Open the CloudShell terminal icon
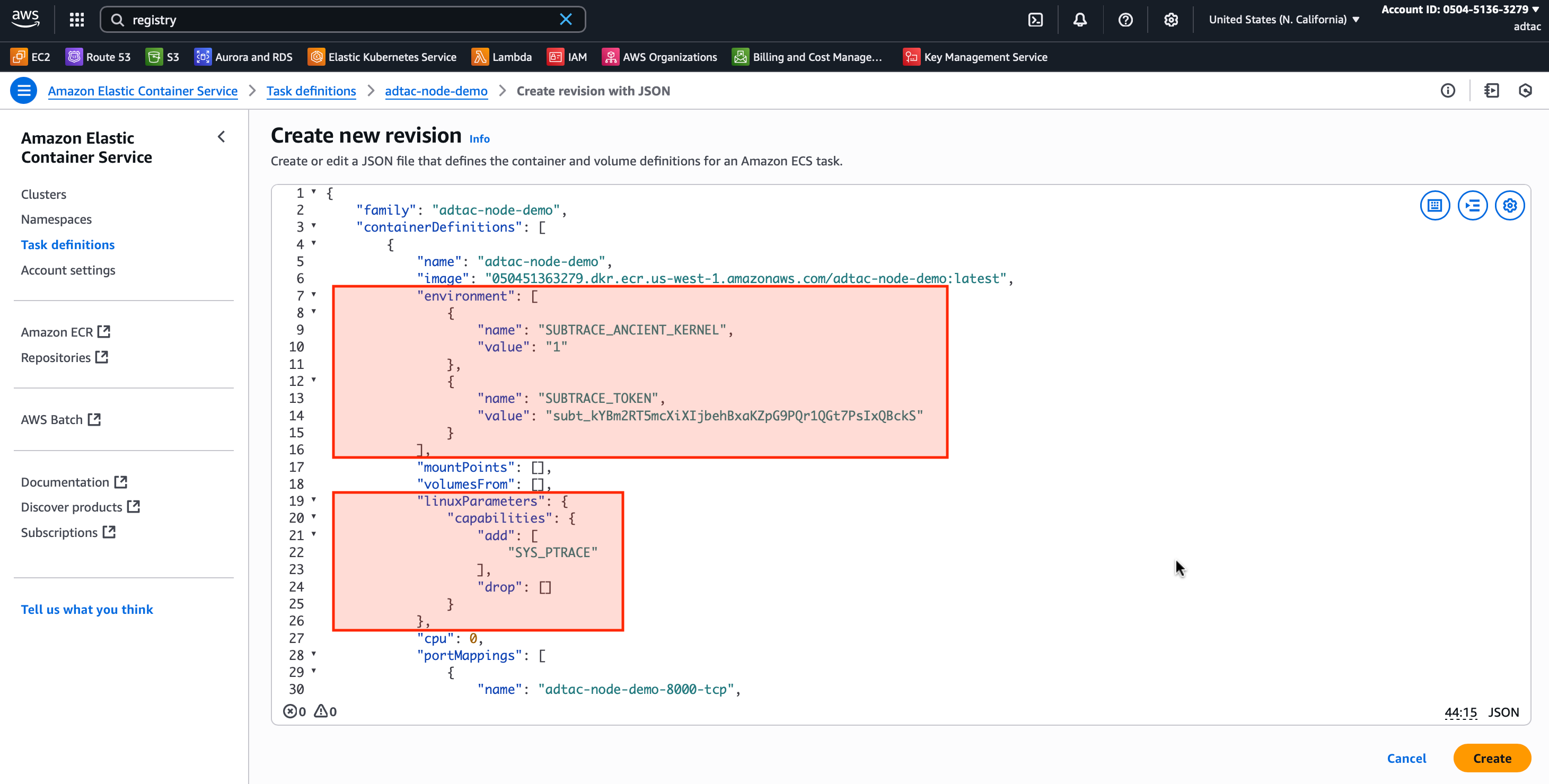This screenshot has height=784, width=1549. point(1035,20)
